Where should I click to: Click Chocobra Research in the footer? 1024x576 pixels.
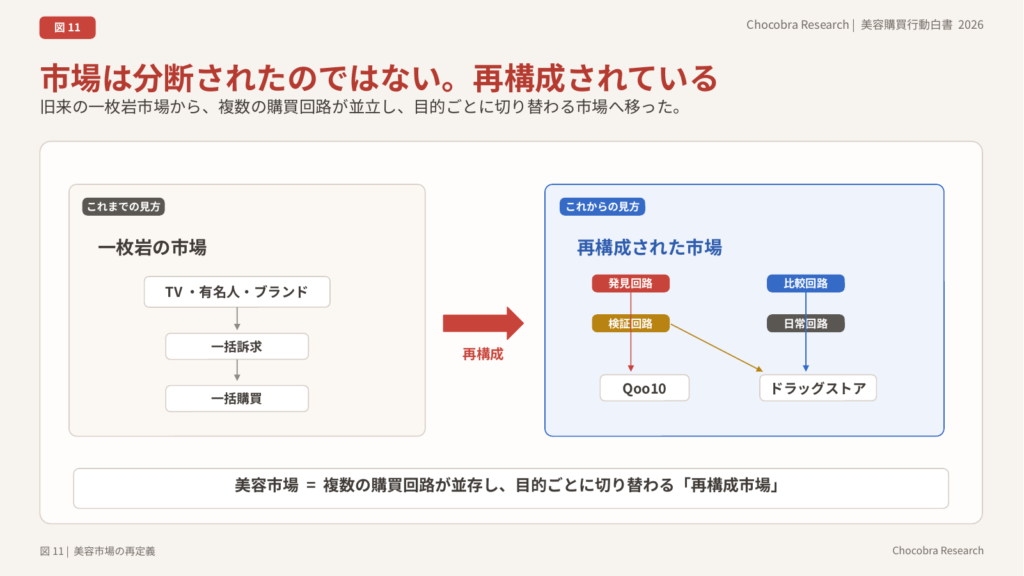click(x=937, y=551)
